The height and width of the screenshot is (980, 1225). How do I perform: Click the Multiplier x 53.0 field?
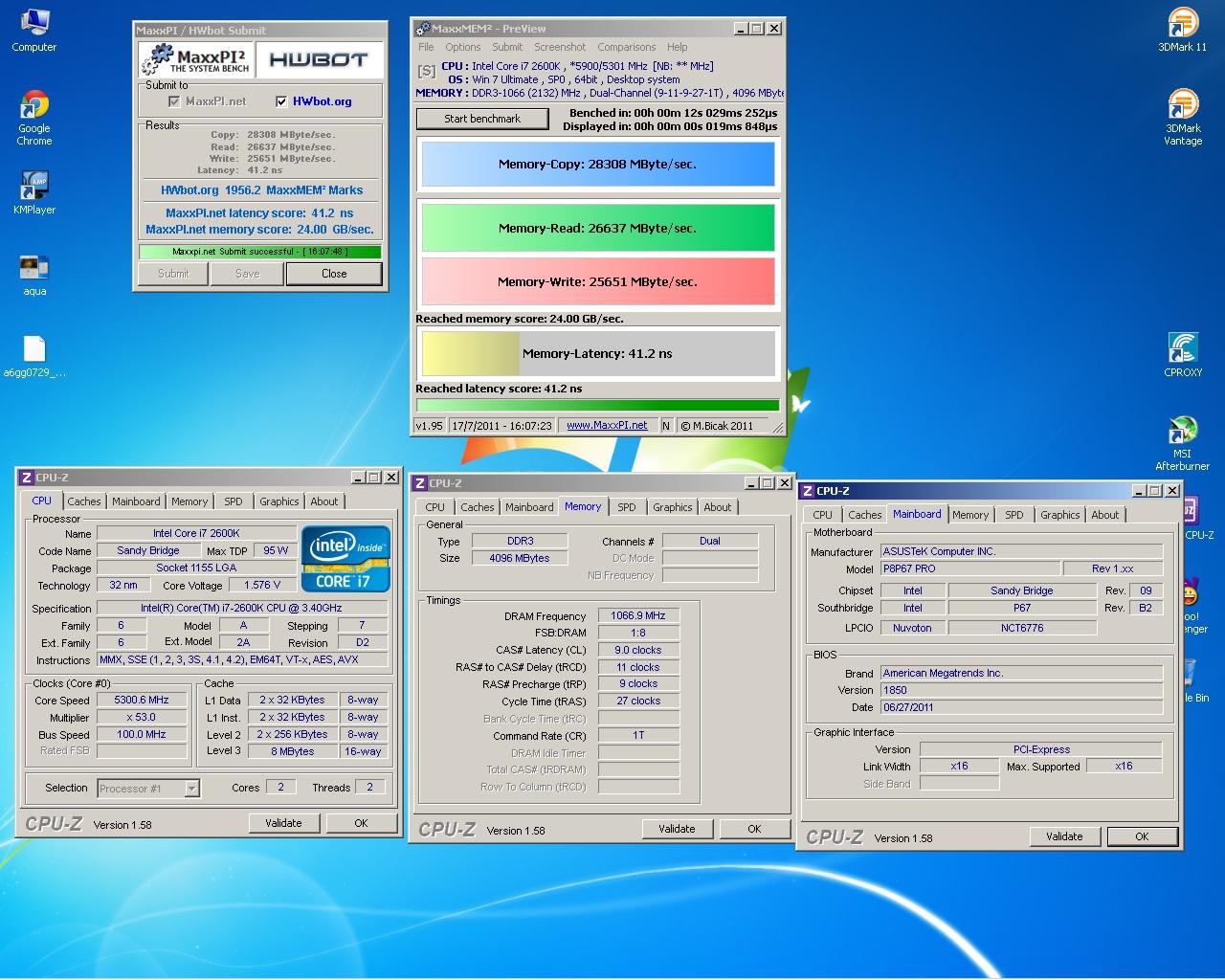point(142,717)
